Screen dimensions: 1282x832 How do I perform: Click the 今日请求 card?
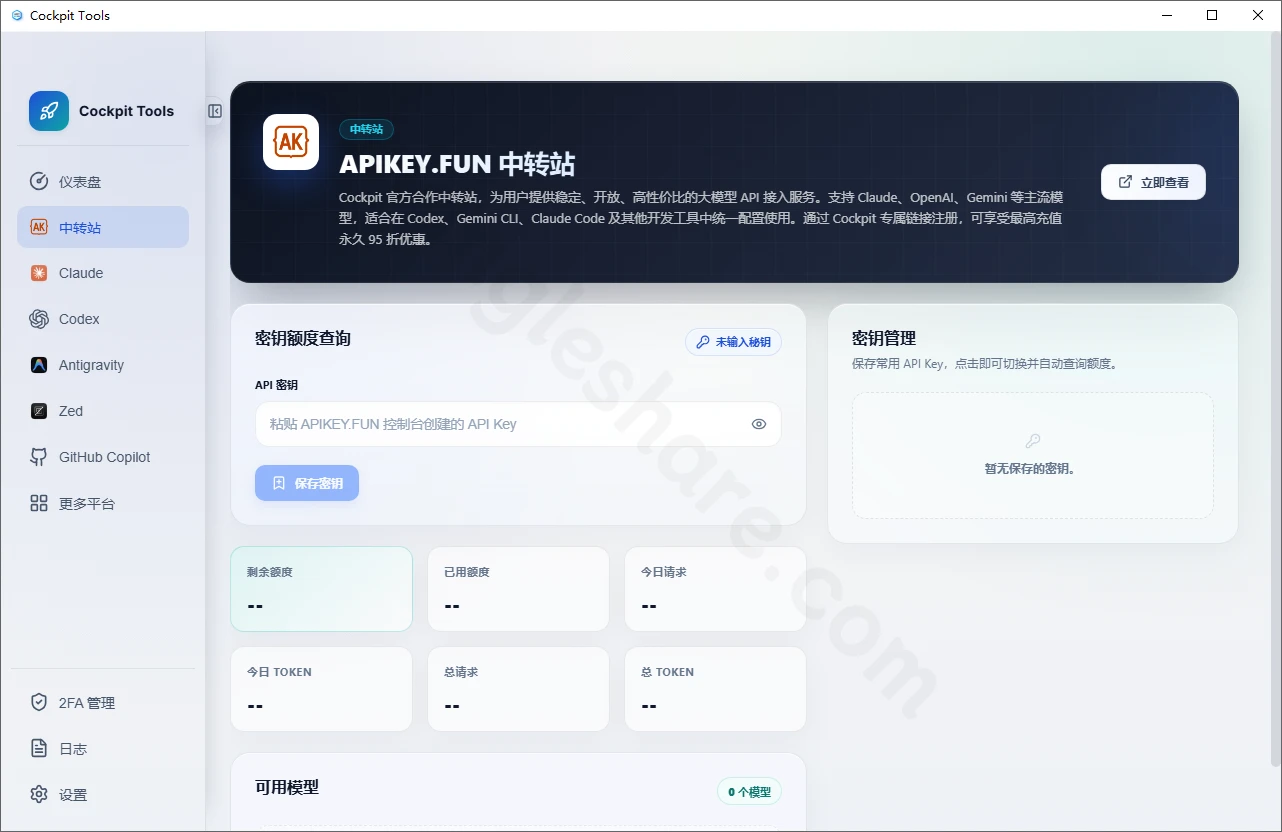coord(715,589)
